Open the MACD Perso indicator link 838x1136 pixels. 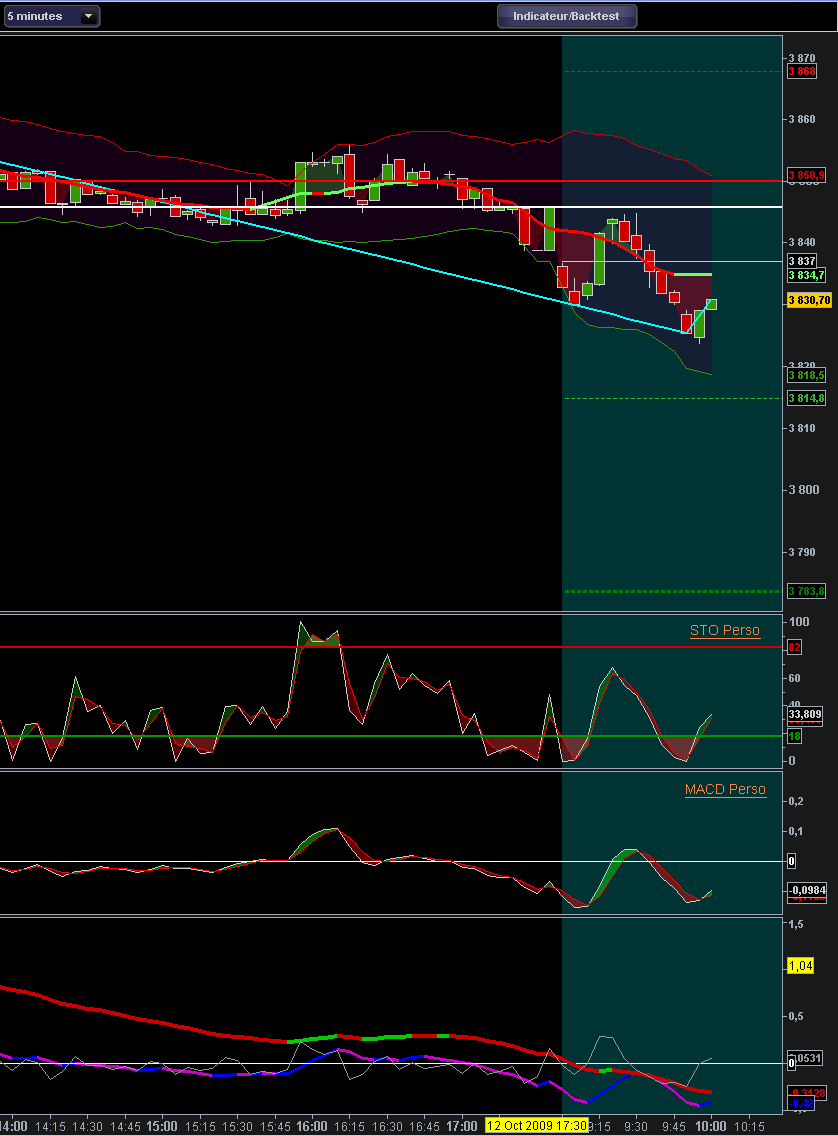click(x=725, y=789)
